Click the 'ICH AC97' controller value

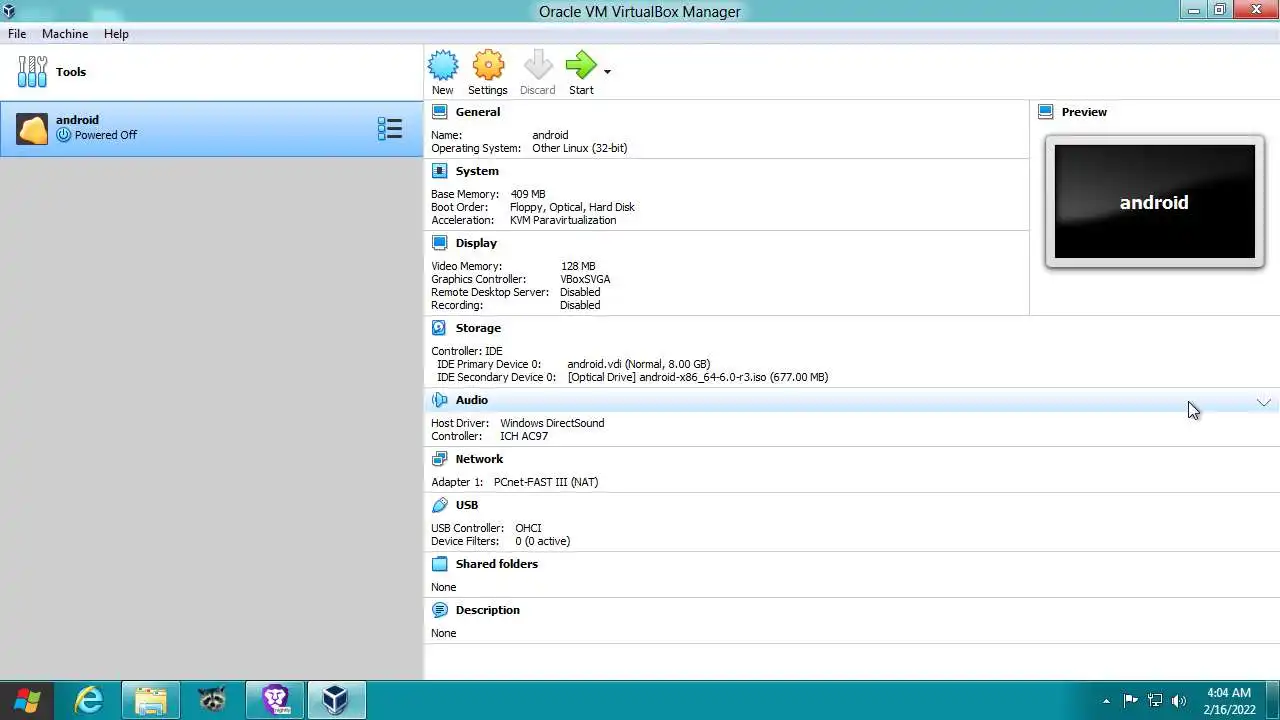tap(524, 436)
